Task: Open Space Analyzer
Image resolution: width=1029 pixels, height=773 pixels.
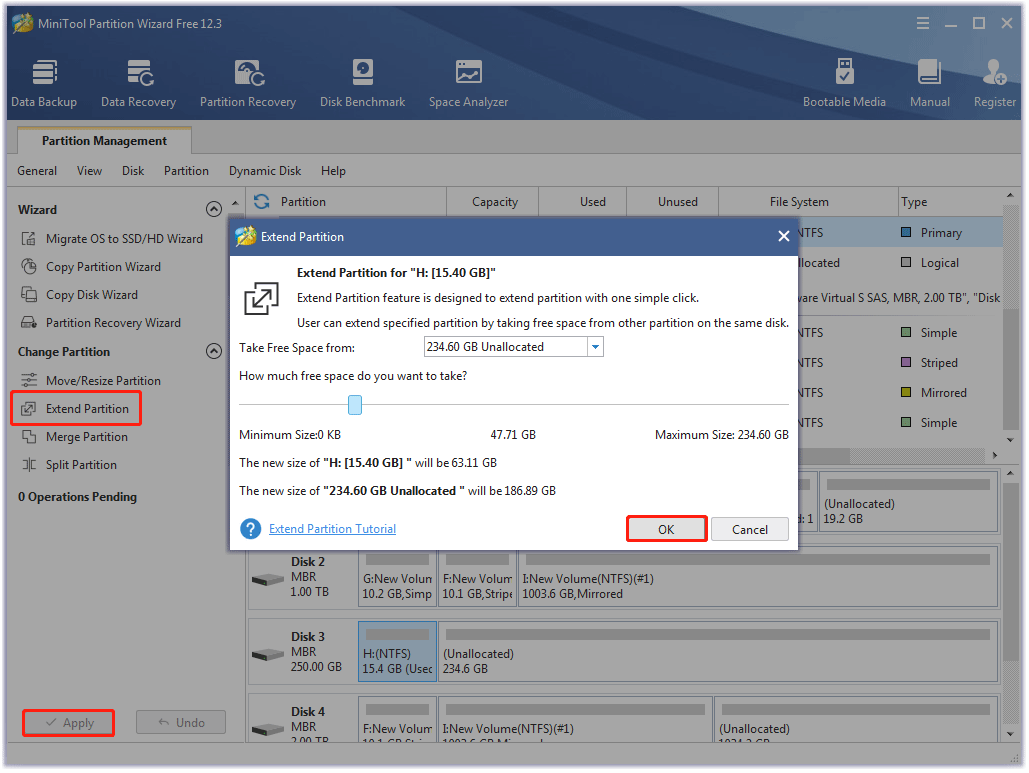Action: [469, 83]
